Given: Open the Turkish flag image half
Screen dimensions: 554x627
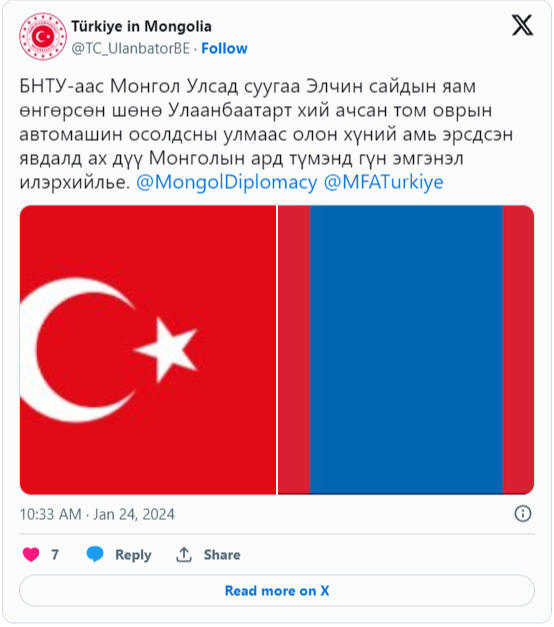Looking at the screenshot, I should click(x=148, y=350).
